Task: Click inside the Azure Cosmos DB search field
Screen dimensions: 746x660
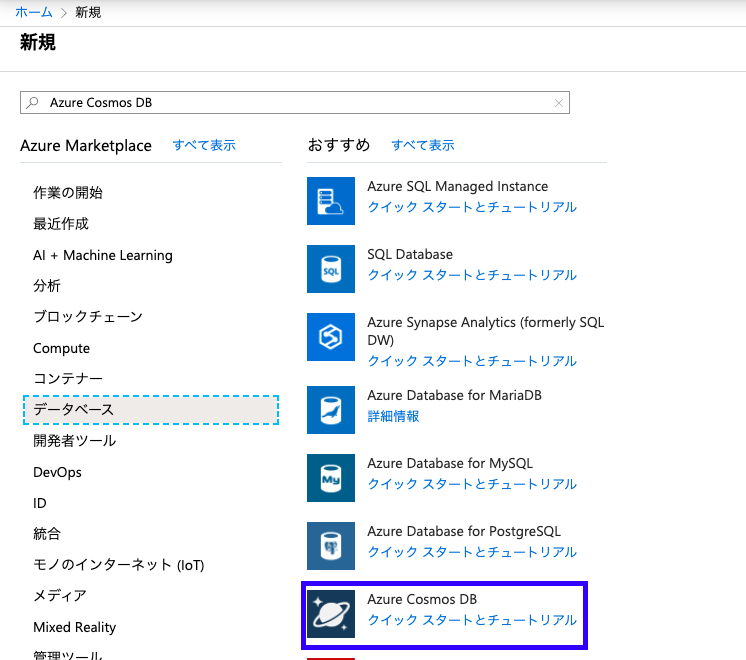Action: 294,103
